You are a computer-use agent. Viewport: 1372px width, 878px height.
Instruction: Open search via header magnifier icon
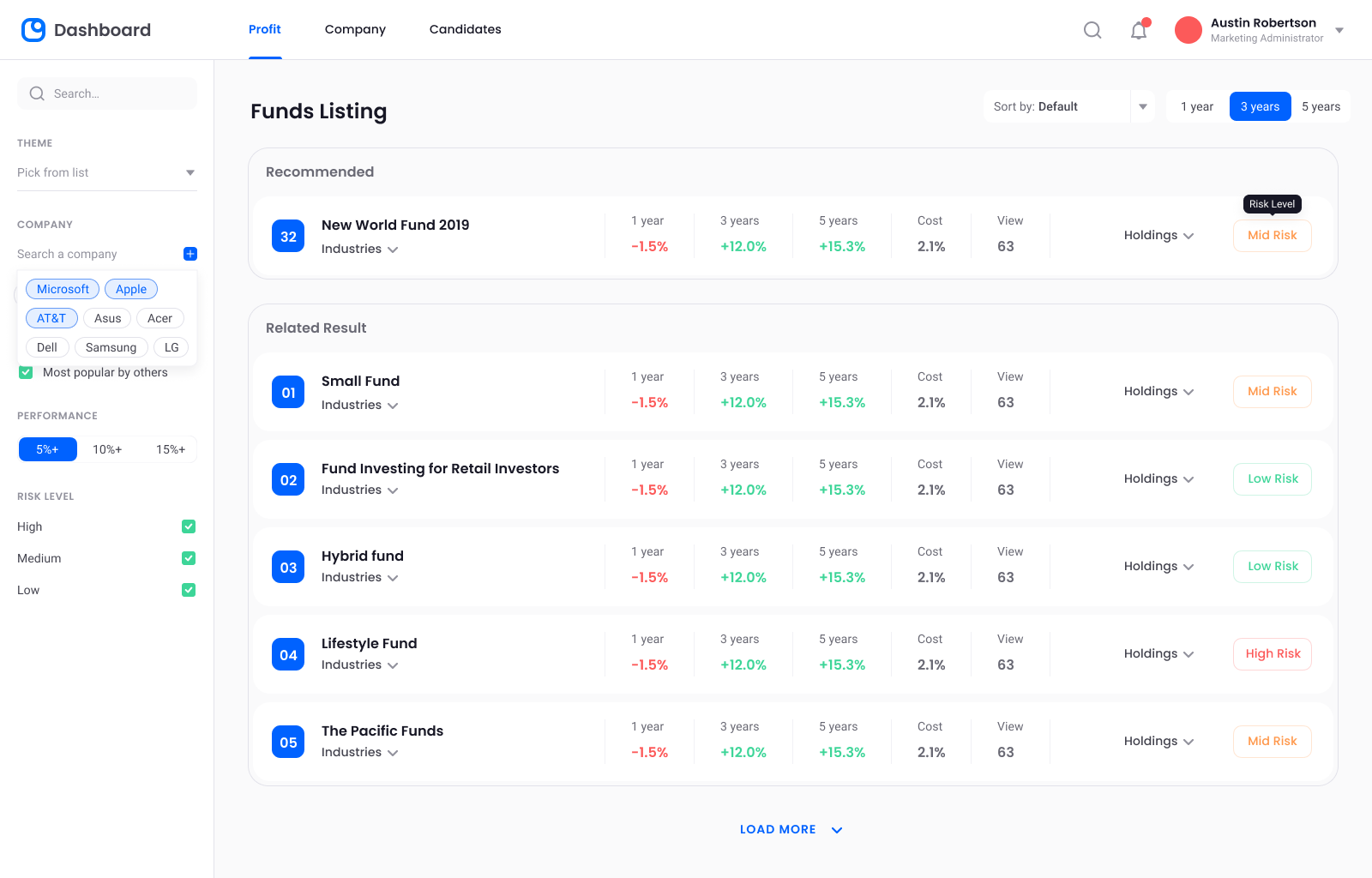pyautogui.click(x=1092, y=30)
